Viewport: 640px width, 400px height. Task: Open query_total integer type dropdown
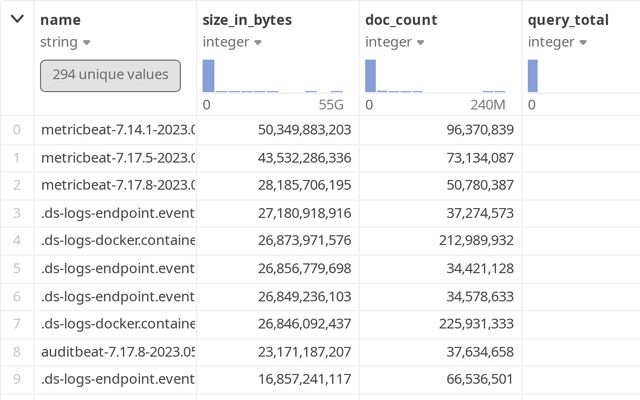(583, 42)
